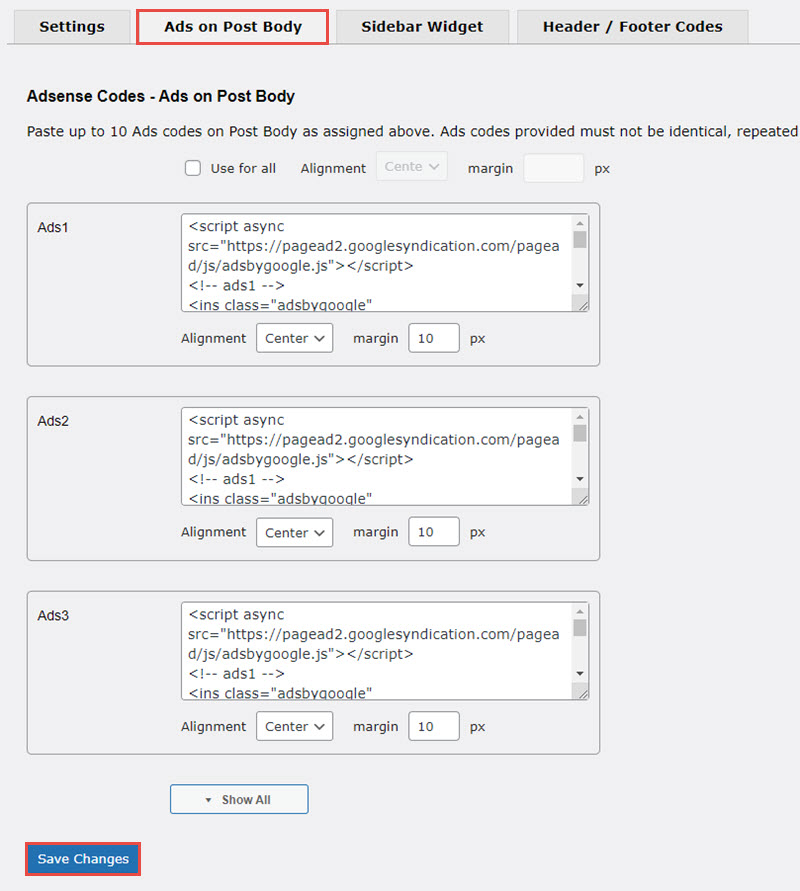Open the Alignment dropdown for Ads1
800x891 pixels.
294,338
